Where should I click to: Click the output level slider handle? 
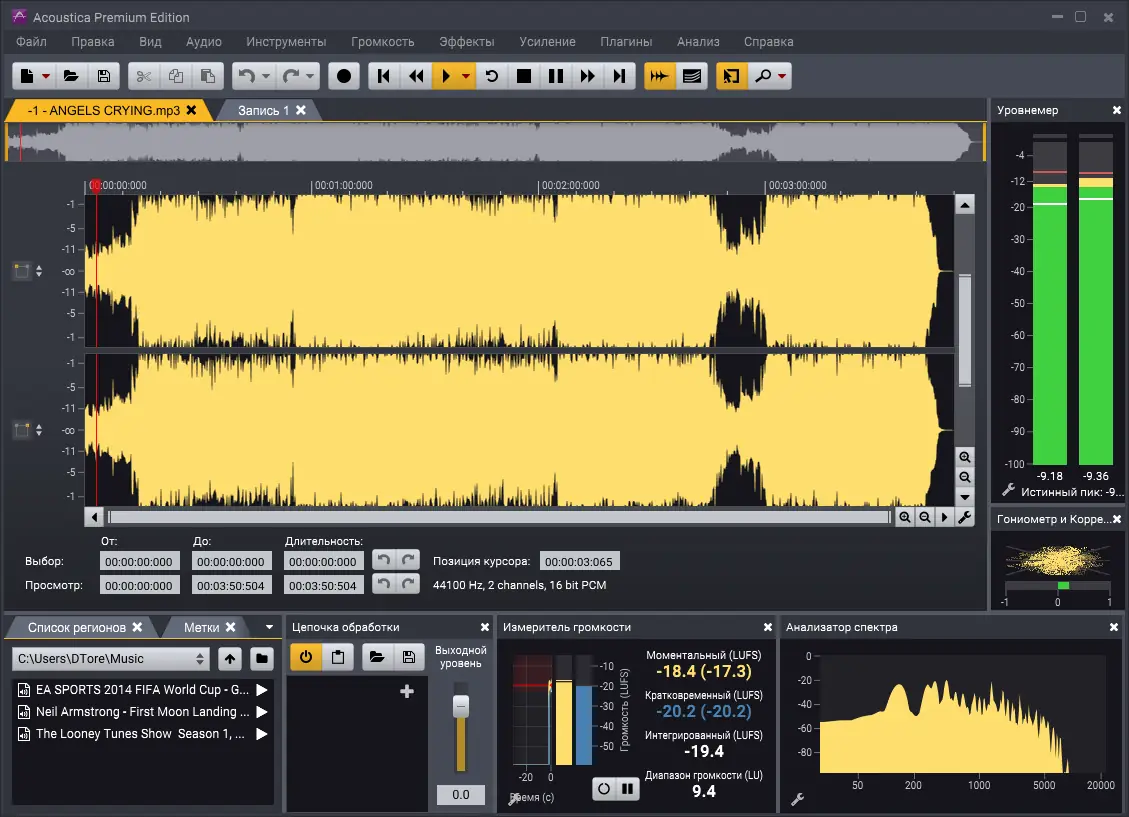(x=460, y=706)
